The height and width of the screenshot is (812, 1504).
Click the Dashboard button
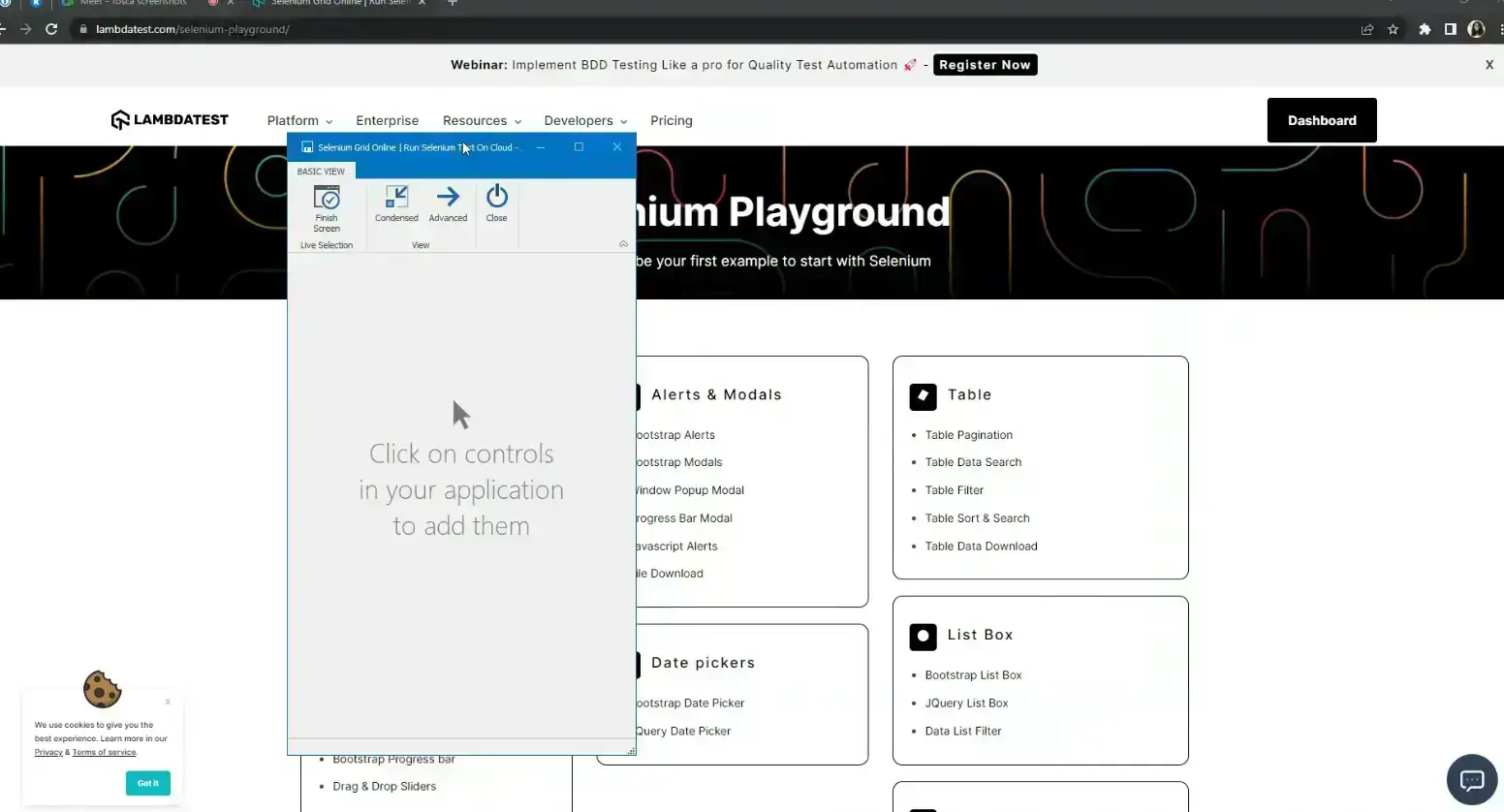pos(1321,120)
